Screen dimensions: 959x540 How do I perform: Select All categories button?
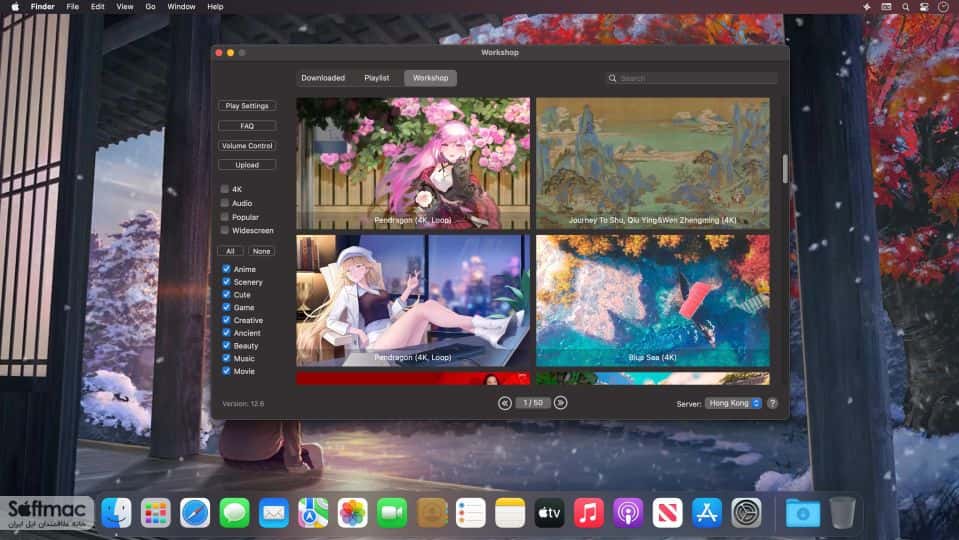[231, 251]
